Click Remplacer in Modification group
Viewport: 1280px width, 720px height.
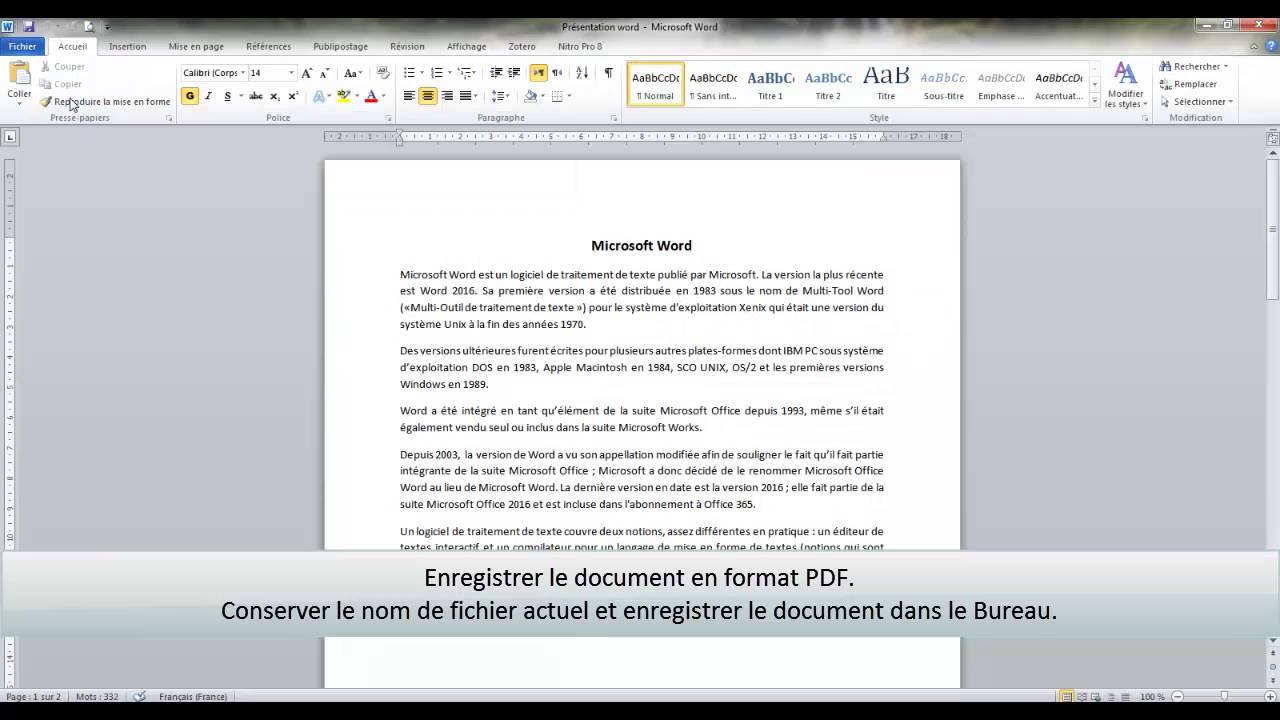(x=1188, y=84)
